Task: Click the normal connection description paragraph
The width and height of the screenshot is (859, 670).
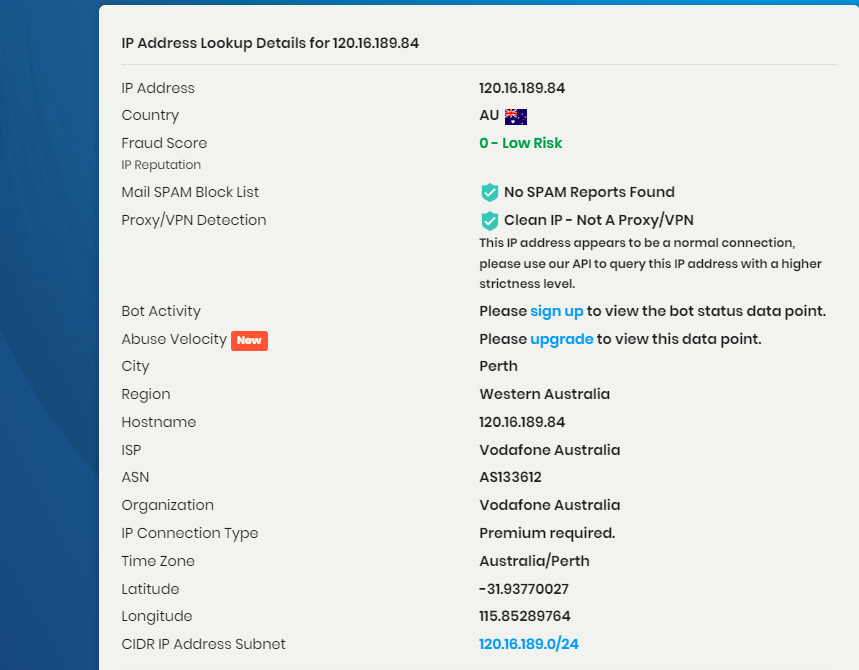Action: coord(650,264)
